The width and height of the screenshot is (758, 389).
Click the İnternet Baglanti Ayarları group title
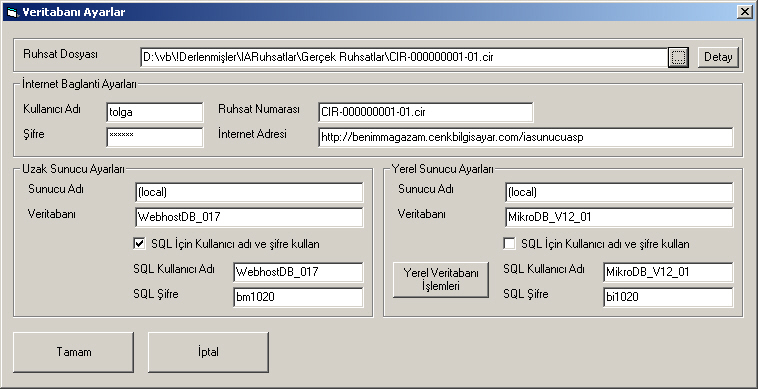pos(79,84)
